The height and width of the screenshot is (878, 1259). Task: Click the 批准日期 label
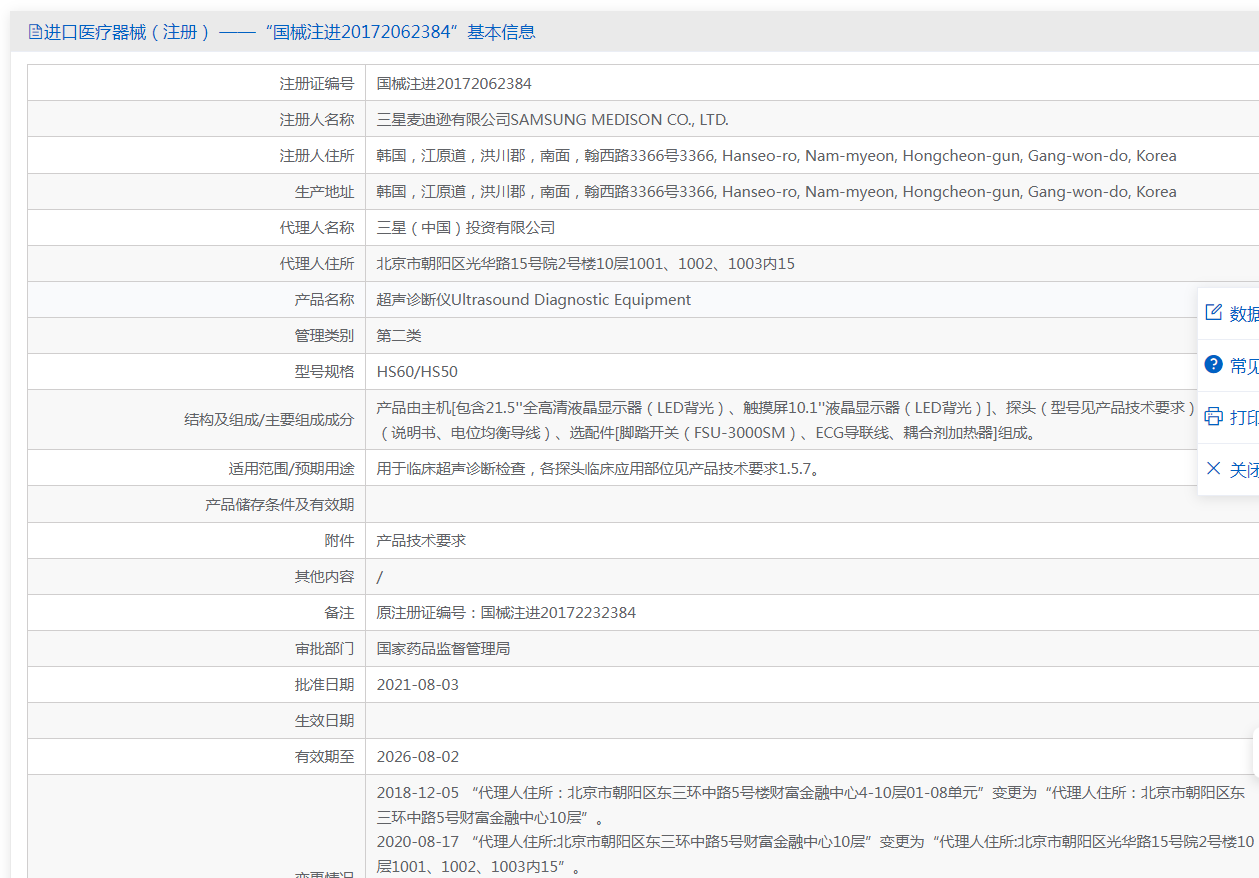pos(324,685)
